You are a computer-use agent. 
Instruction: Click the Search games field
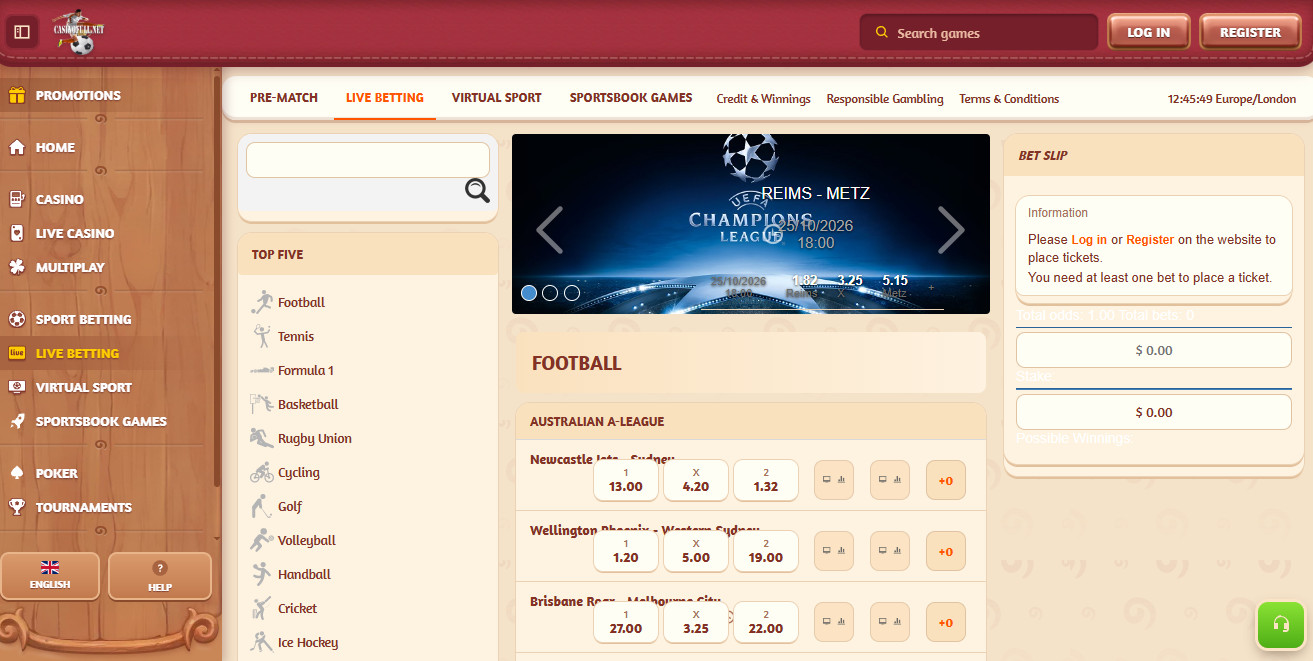click(x=978, y=33)
